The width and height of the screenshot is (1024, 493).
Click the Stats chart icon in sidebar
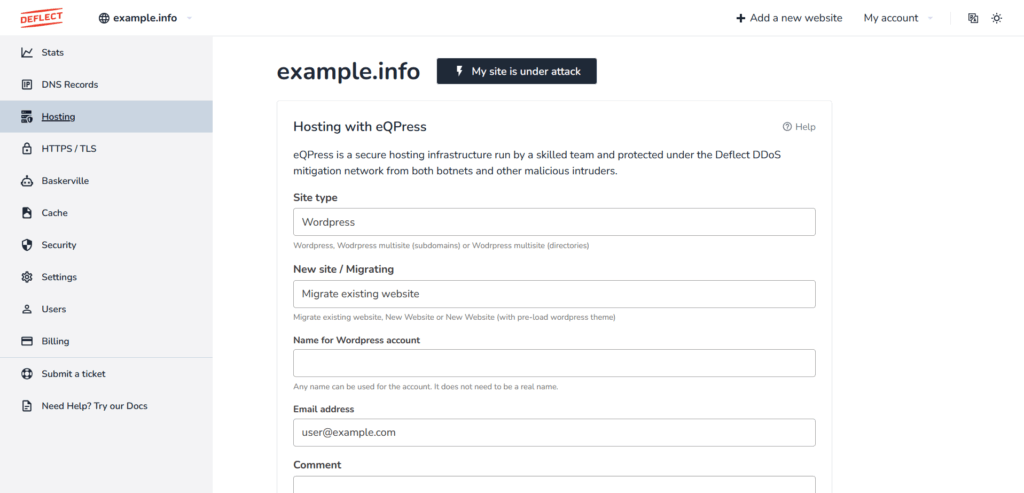click(x=27, y=52)
